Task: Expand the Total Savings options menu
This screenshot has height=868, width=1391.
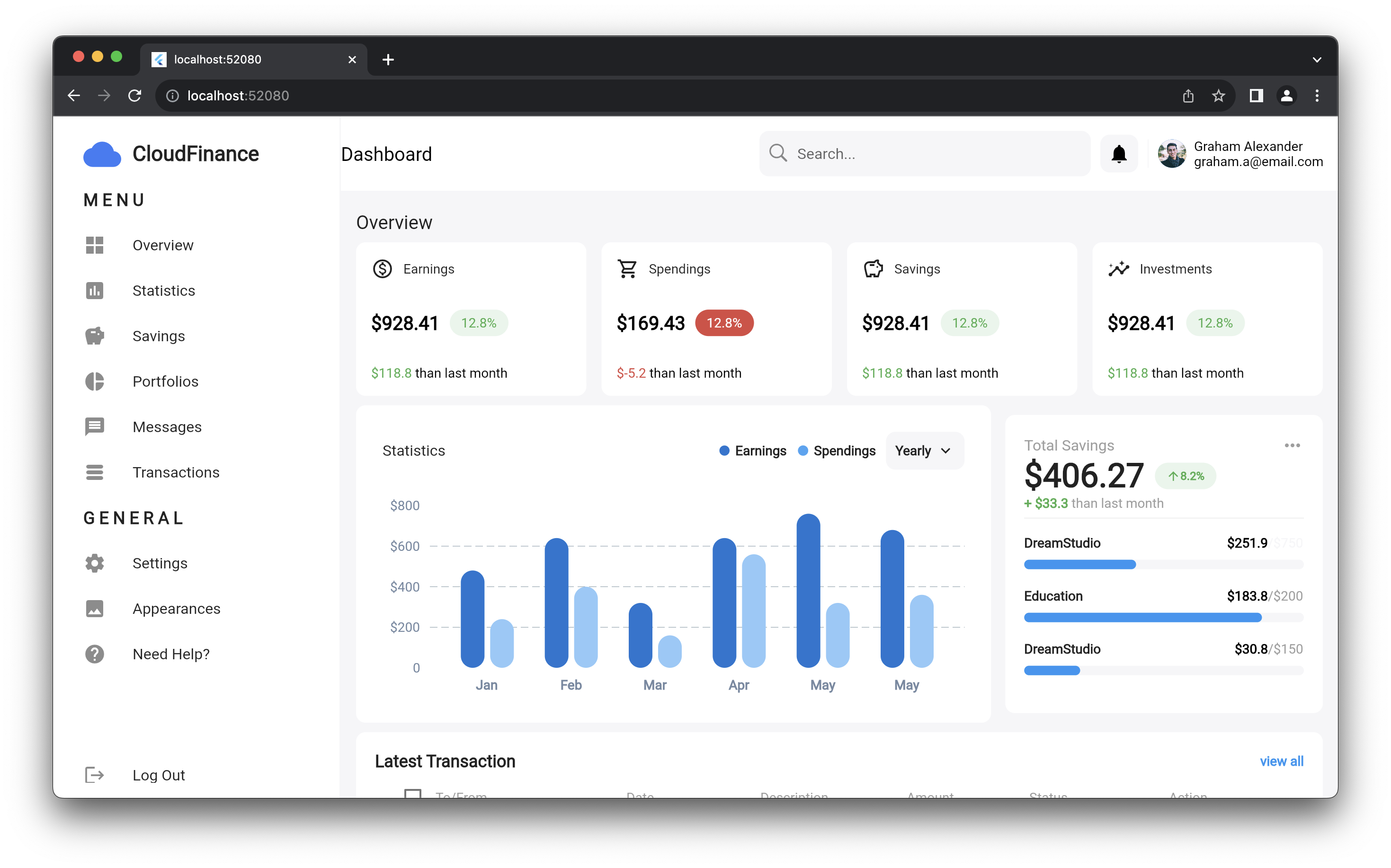Action: tap(1293, 445)
